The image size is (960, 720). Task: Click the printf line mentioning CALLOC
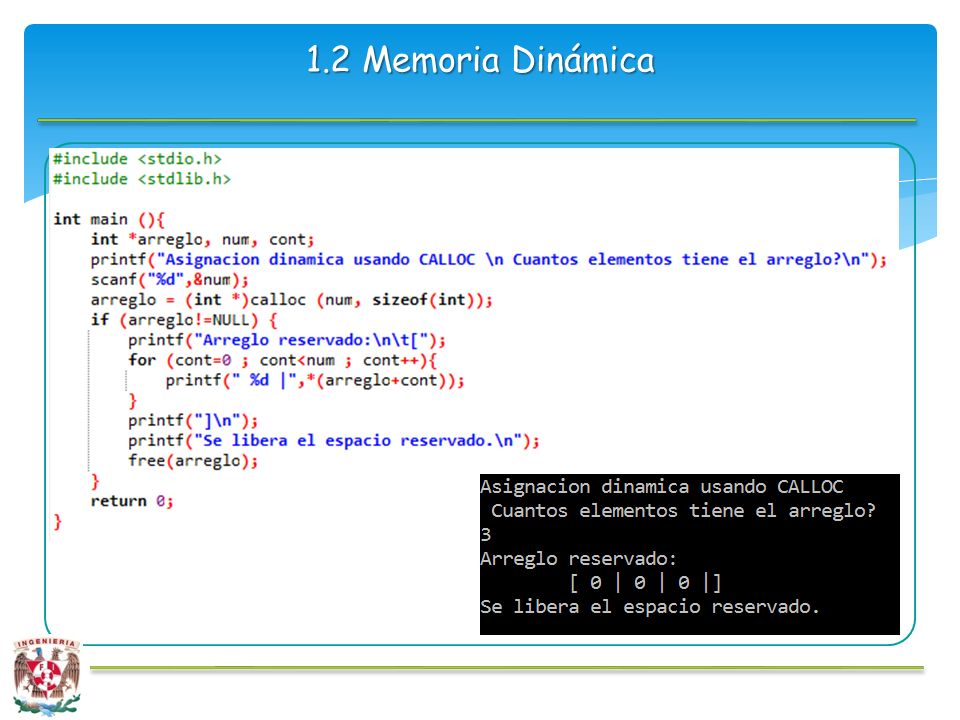489,260
